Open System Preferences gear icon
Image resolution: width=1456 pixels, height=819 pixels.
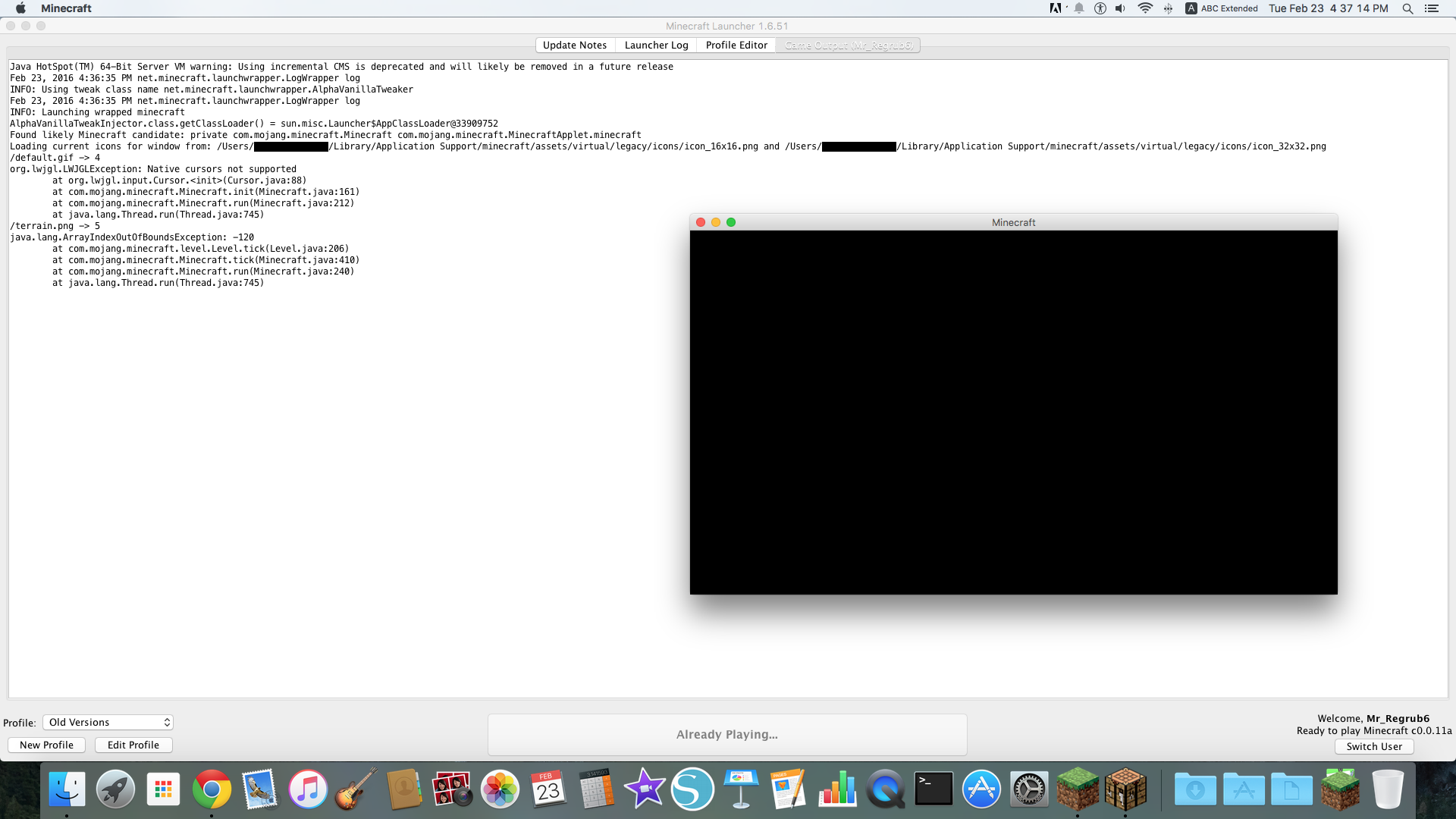click(x=1029, y=789)
